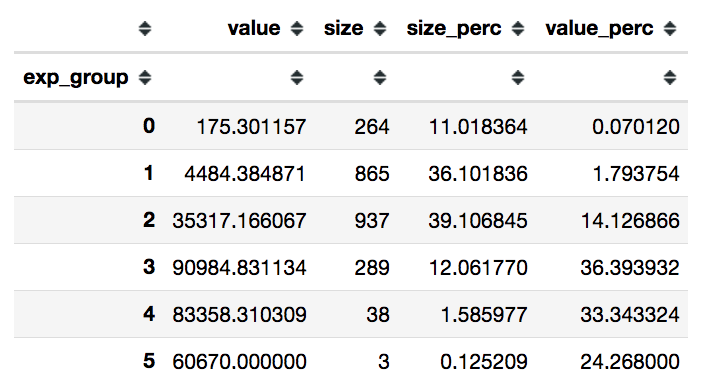Click size cell 937
This screenshot has height=390, width=704.
pos(372,221)
